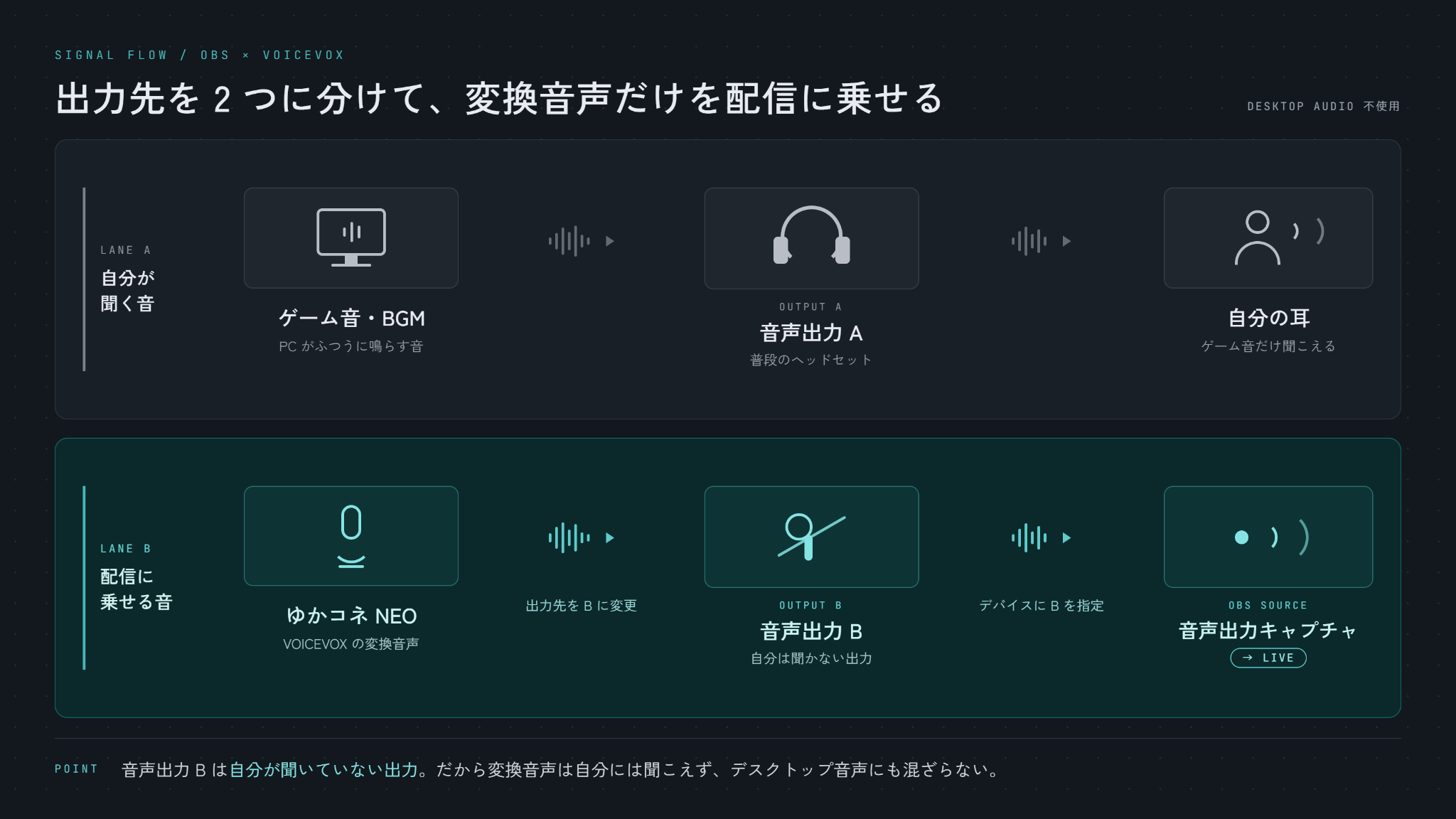Click the headphones icon for 音声出力 A
Screen dimensions: 1456x819
coord(811,235)
